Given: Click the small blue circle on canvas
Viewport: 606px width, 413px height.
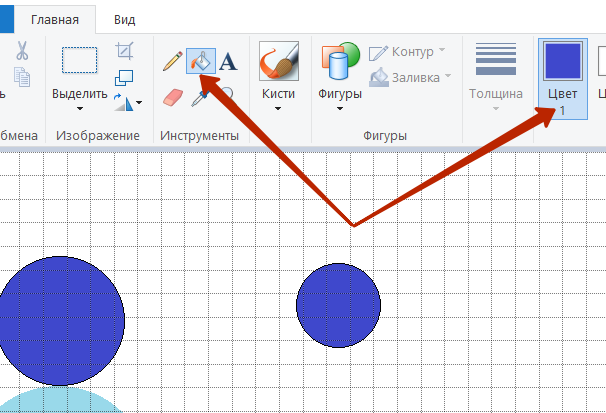Looking at the screenshot, I should coord(339,305).
